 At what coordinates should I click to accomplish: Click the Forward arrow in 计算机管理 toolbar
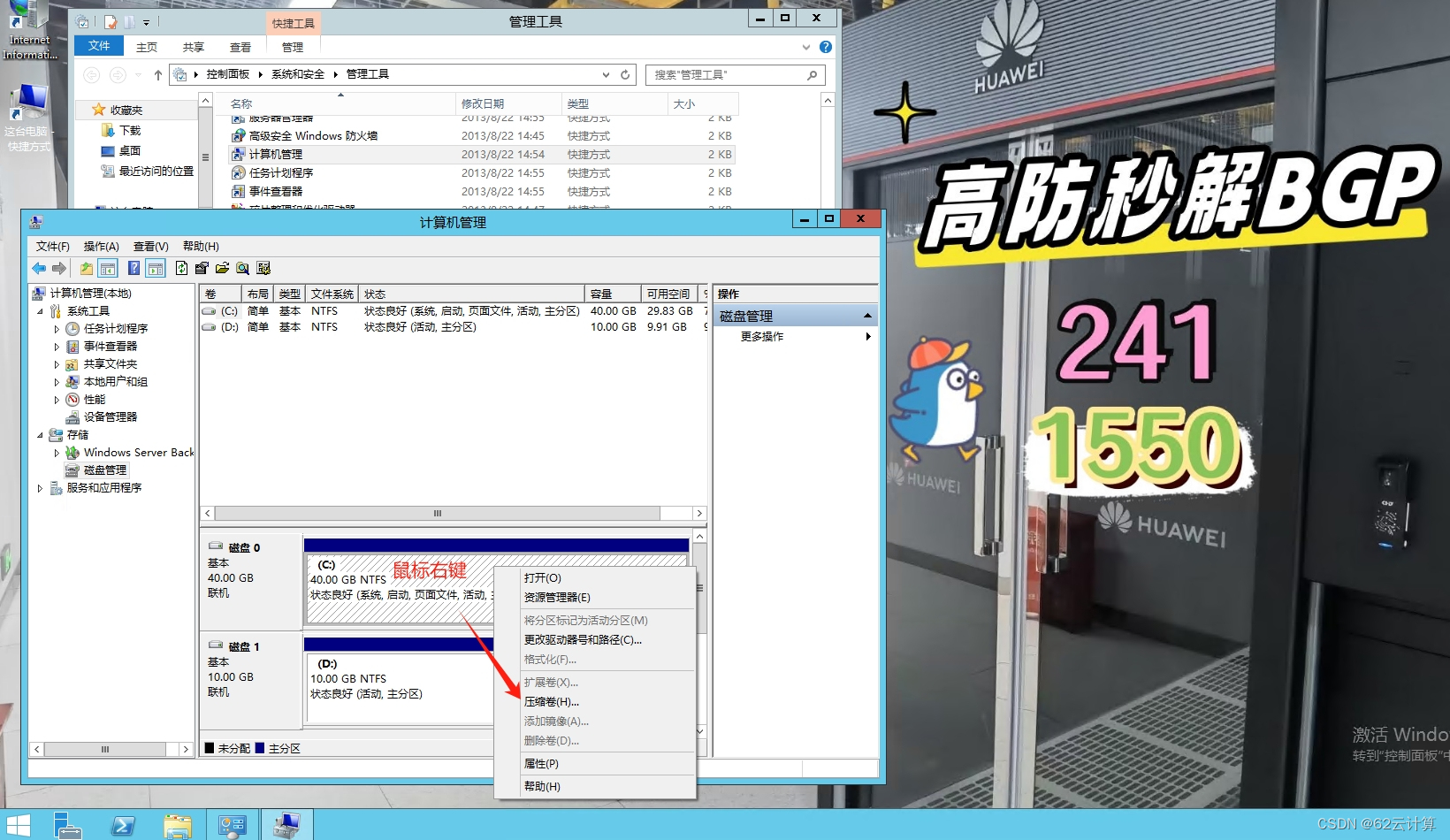pyautogui.click(x=59, y=268)
